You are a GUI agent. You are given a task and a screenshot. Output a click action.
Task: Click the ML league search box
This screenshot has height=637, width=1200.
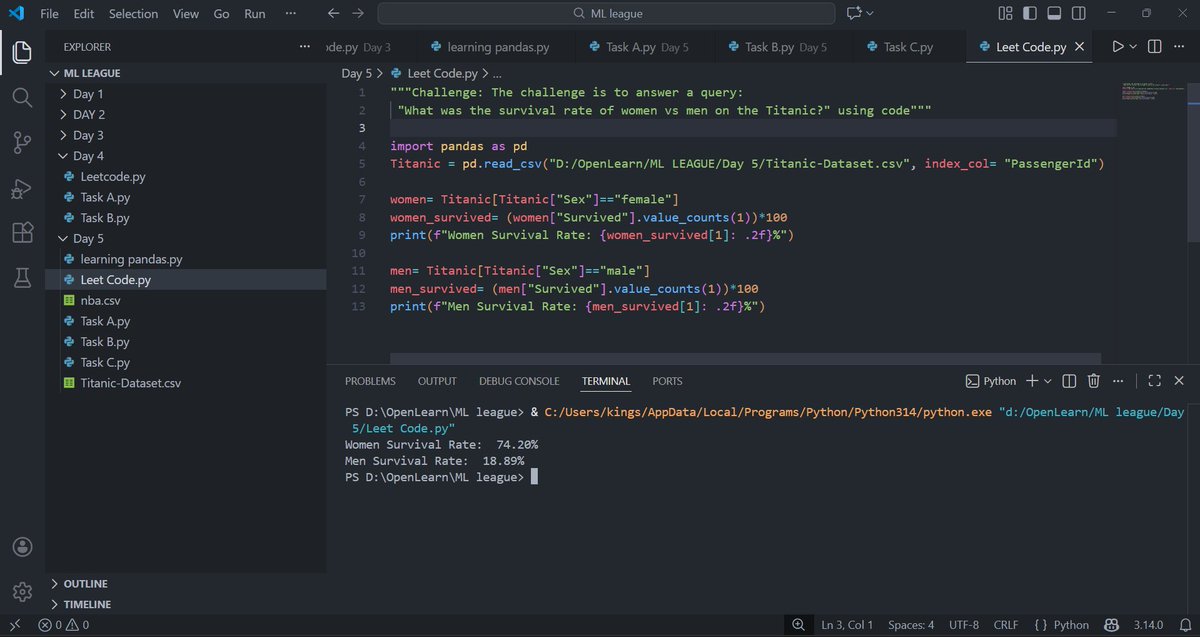click(x=606, y=14)
